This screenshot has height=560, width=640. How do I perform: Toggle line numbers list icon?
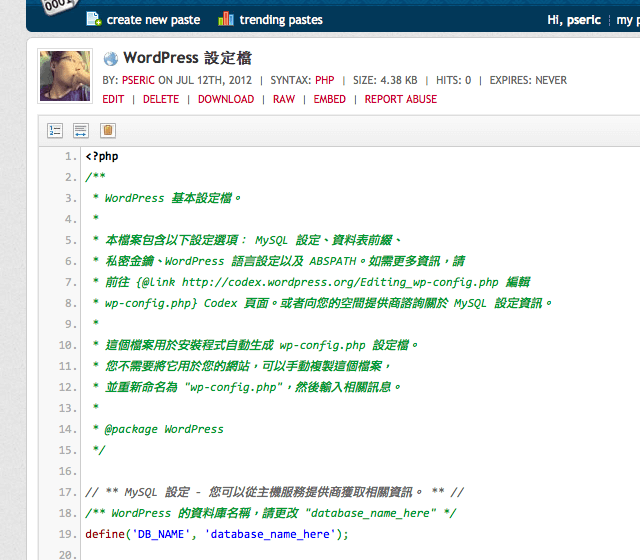click(55, 131)
